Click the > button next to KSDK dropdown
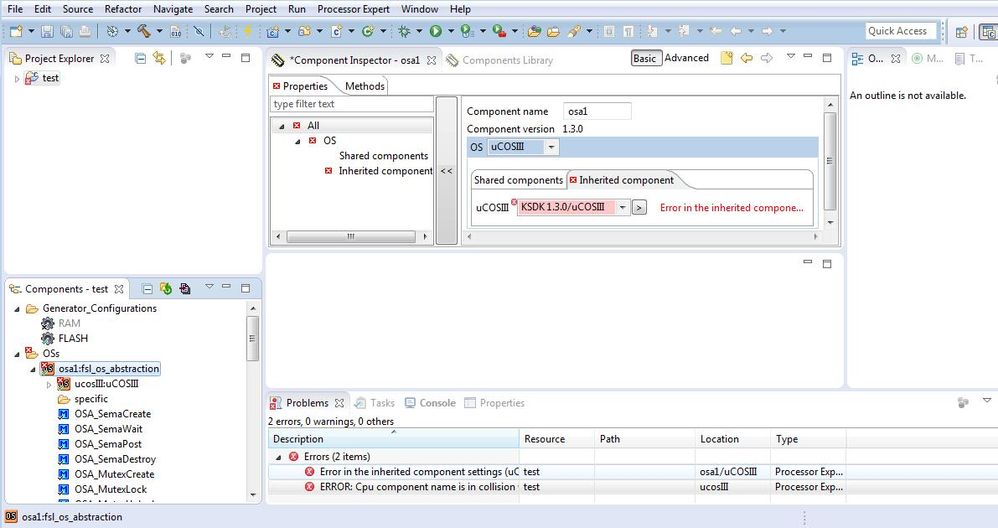The height and width of the screenshot is (528, 998). tap(640, 207)
